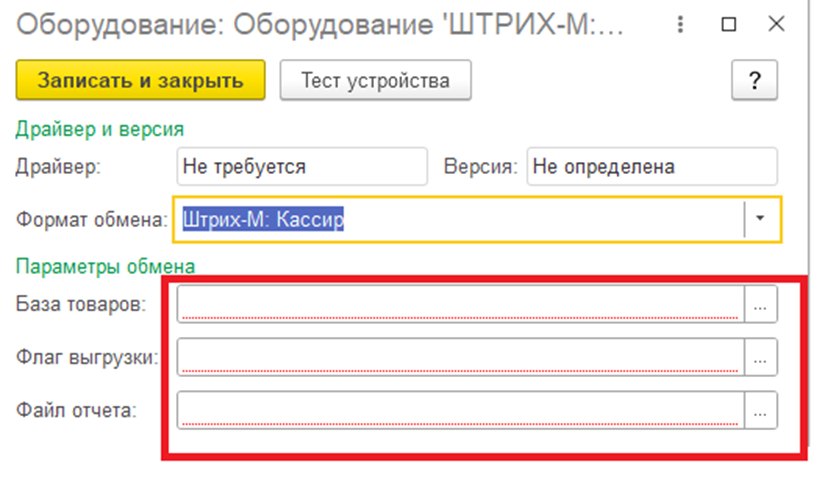The image size is (825, 489).
Task: Click the 'База товаров:' label
Action: coord(81,304)
